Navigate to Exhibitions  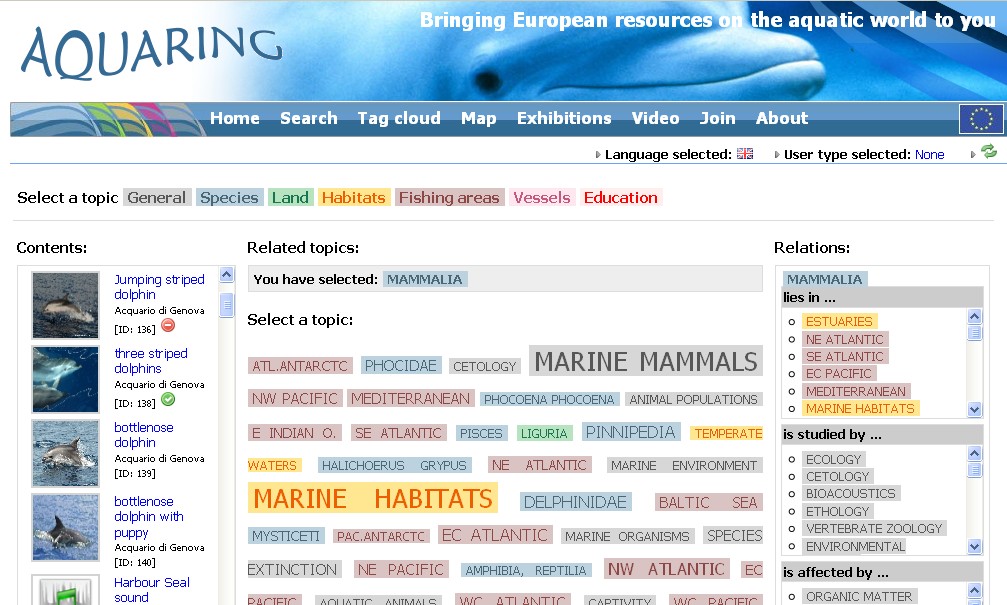coord(565,118)
